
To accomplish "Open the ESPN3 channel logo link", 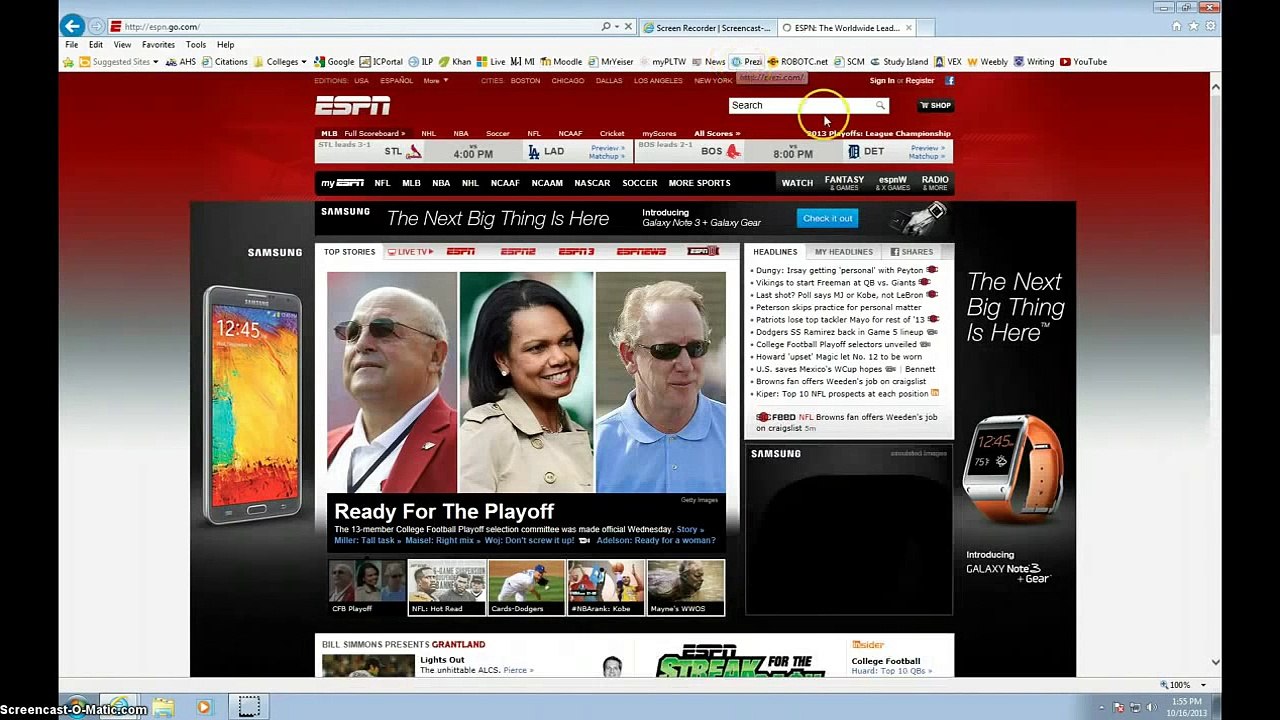I will point(576,252).
